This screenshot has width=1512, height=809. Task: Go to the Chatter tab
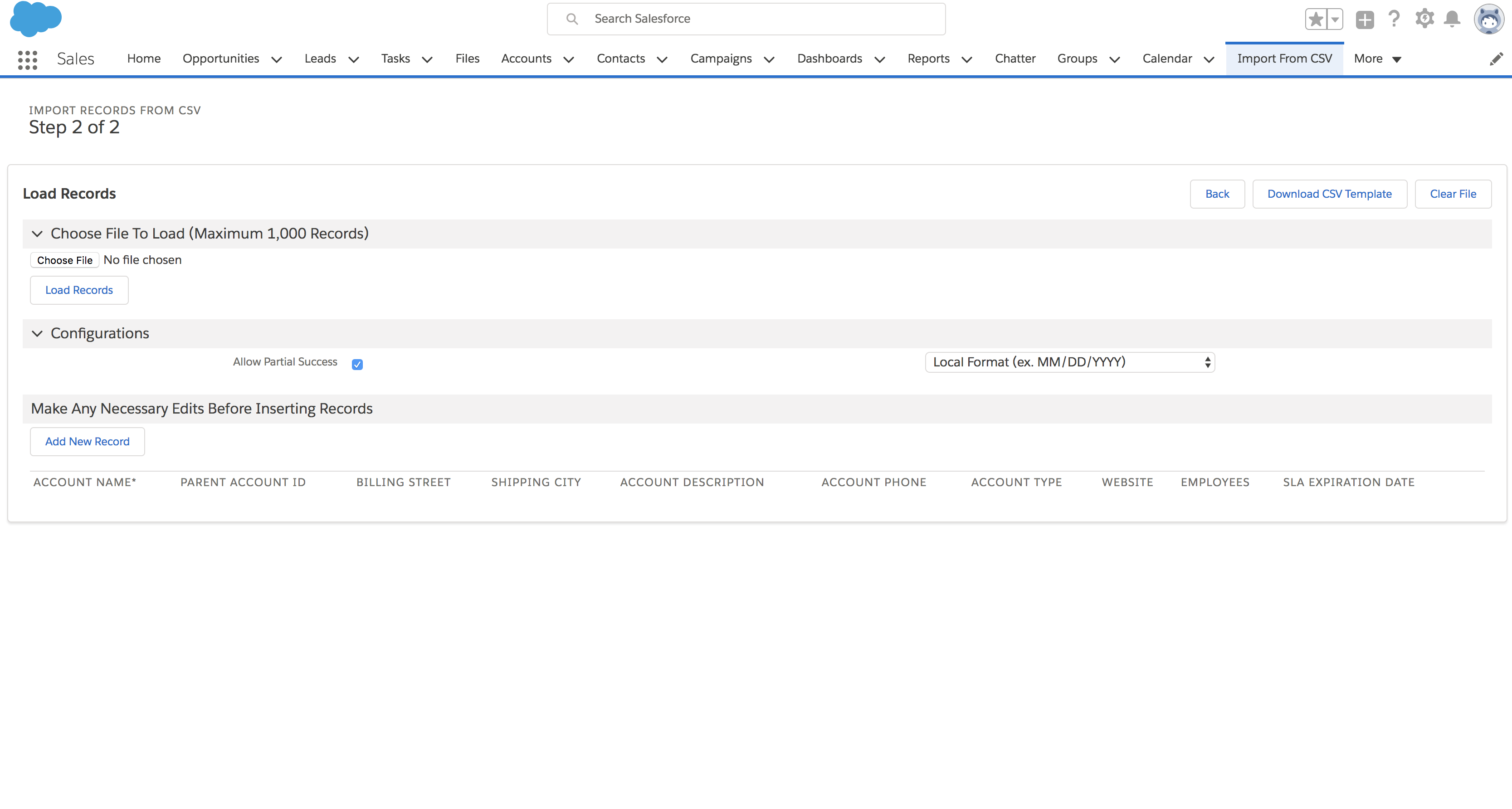tap(1015, 58)
